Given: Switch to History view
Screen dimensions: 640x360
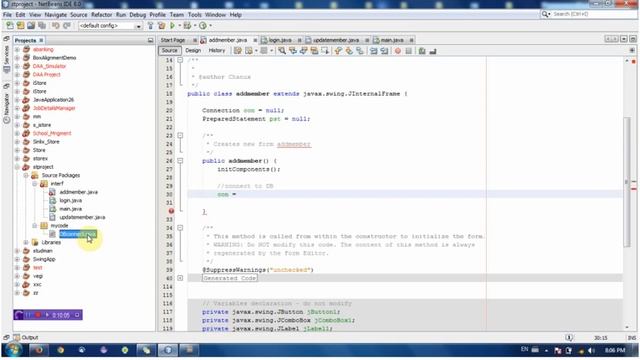Looking at the screenshot, I should (217, 51).
